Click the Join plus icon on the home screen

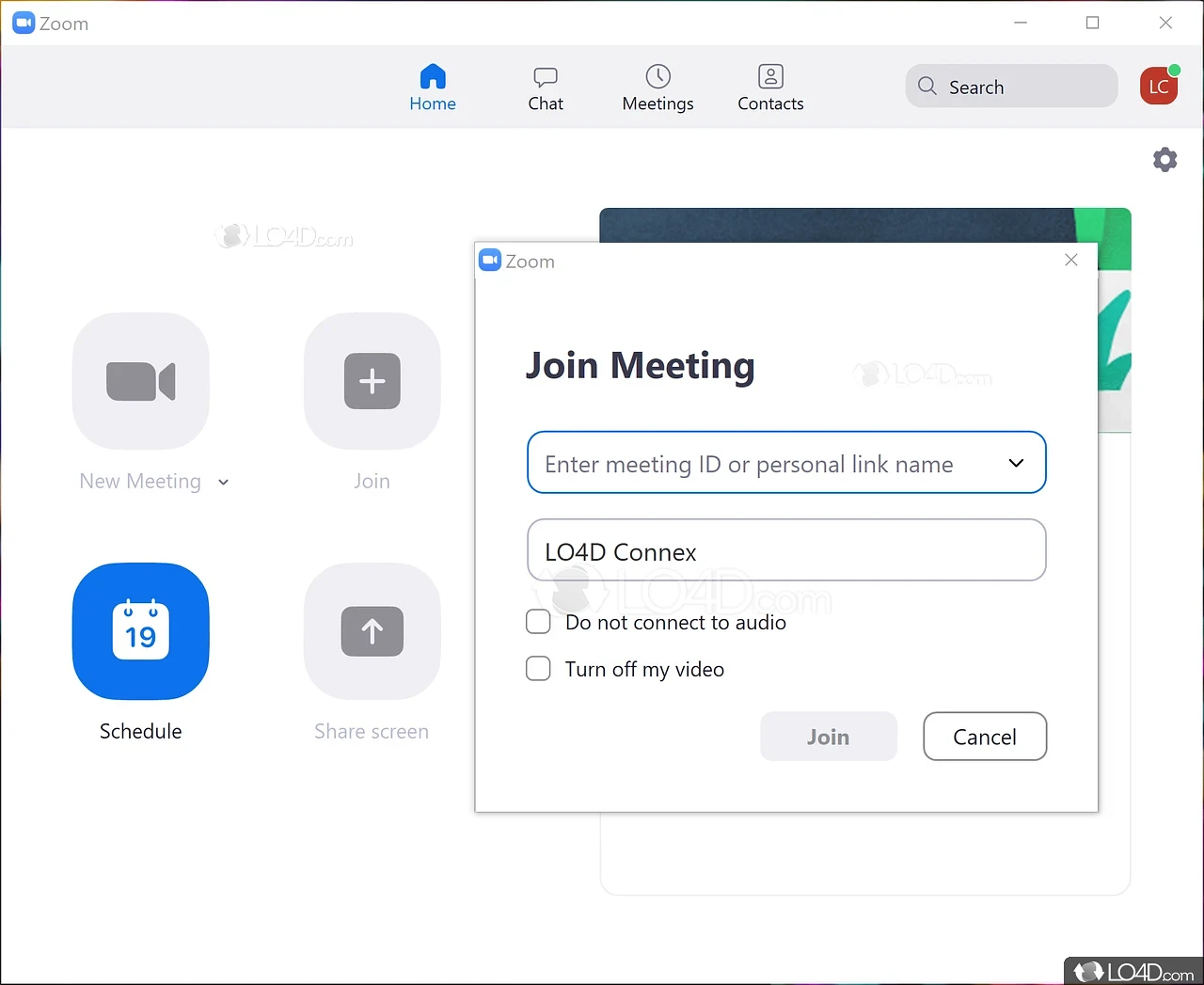point(372,381)
